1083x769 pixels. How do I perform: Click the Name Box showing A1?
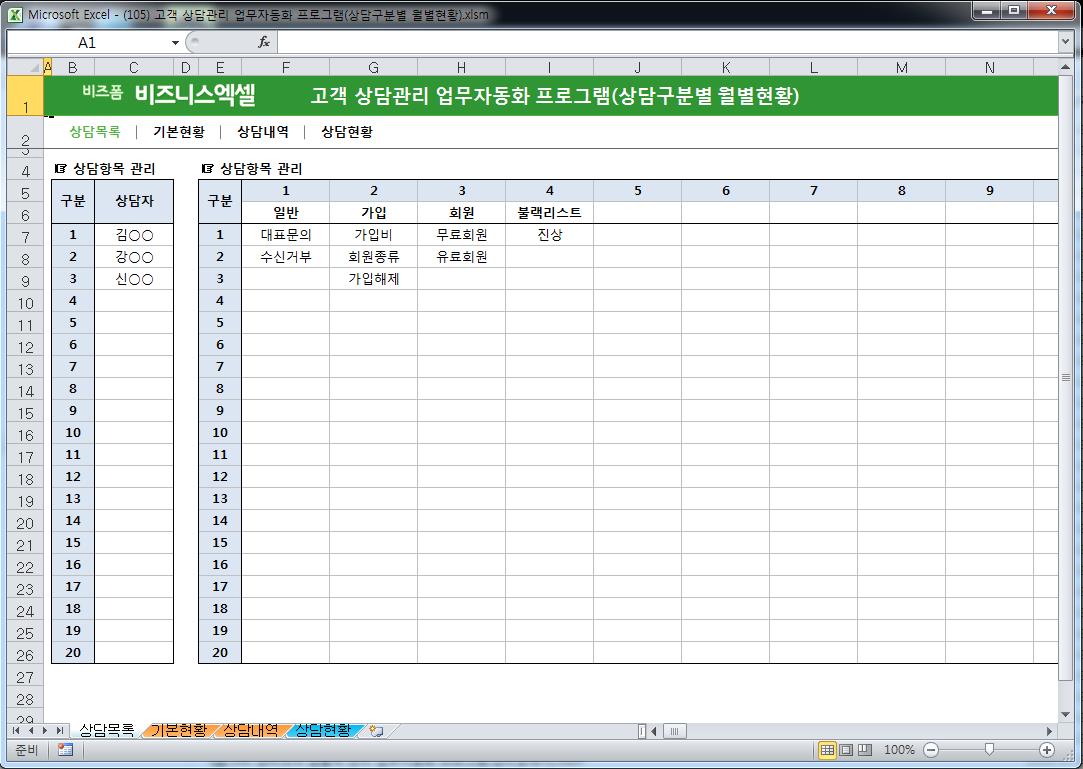point(87,43)
